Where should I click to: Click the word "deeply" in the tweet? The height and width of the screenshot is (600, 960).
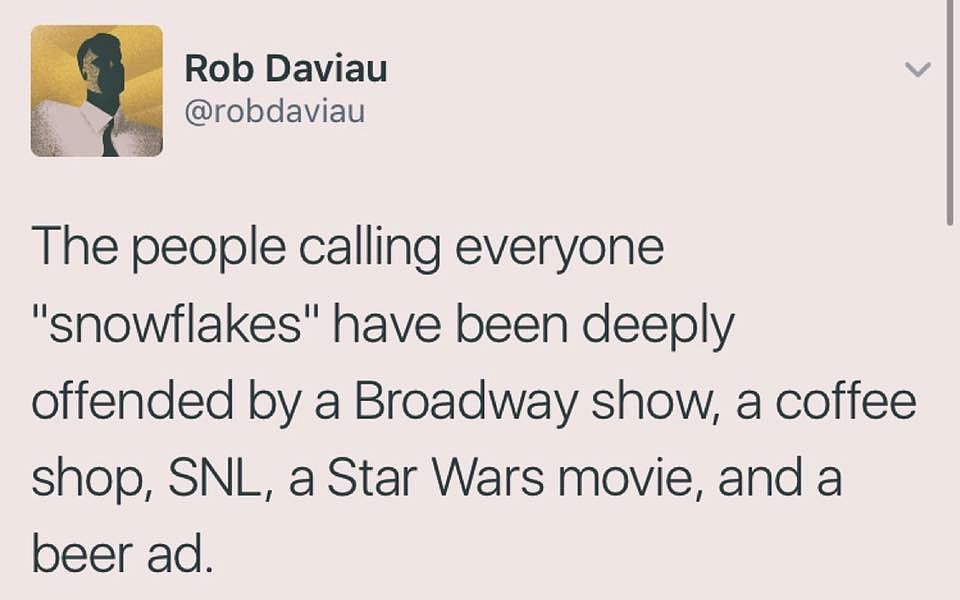[x=658, y=328]
